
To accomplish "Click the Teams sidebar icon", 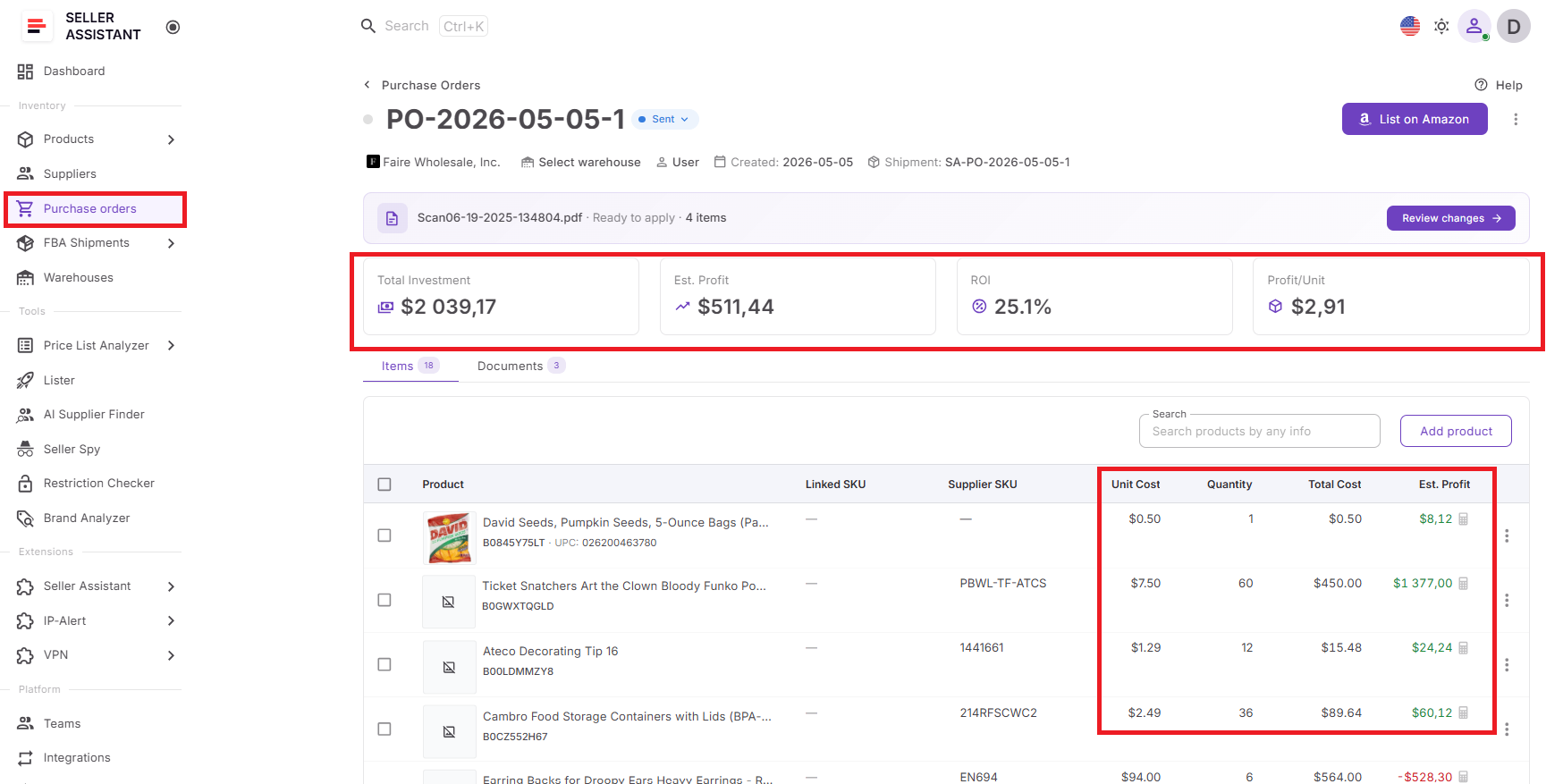I will (x=25, y=724).
